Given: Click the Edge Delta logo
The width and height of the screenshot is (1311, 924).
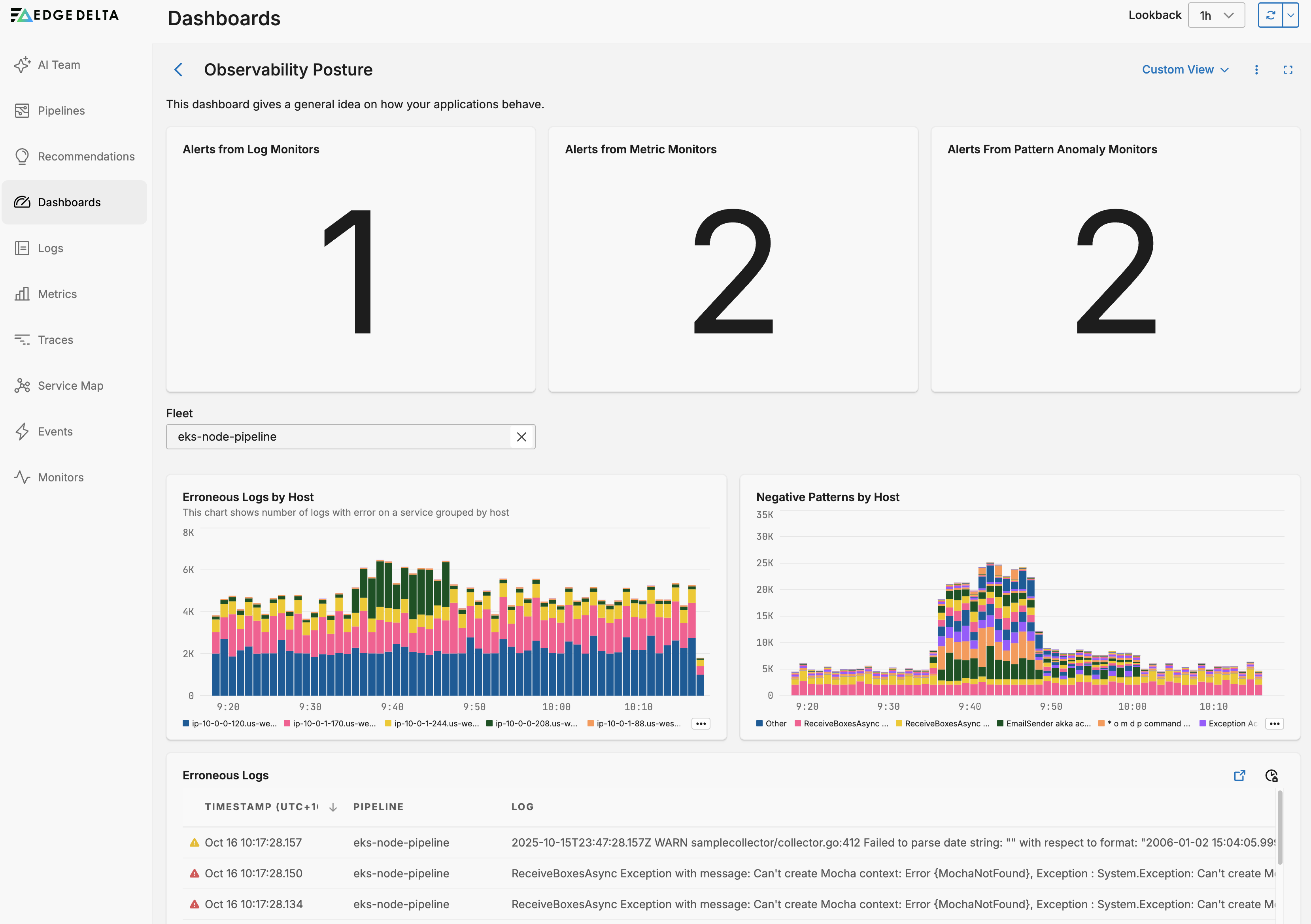Looking at the screenshot, I should (64, 15).
